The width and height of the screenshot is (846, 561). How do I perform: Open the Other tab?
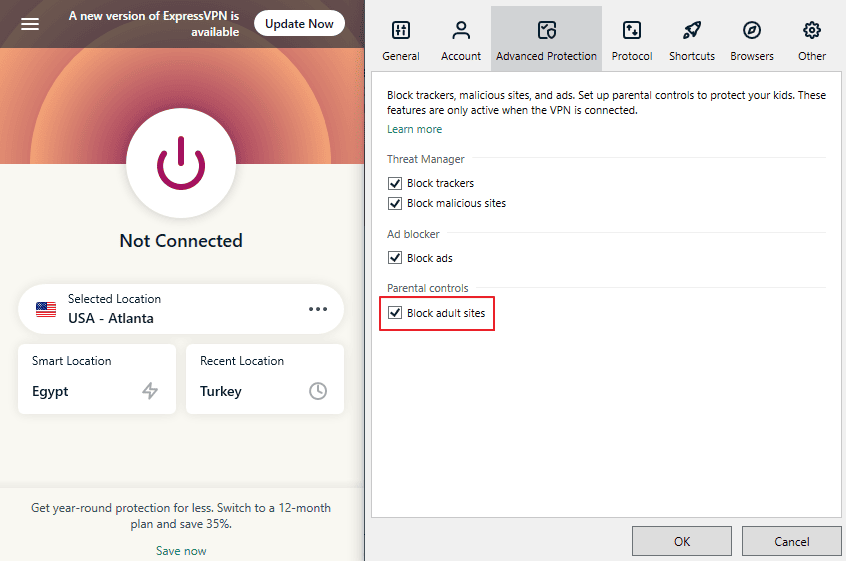pyautogui.click(x=811, y=39)
